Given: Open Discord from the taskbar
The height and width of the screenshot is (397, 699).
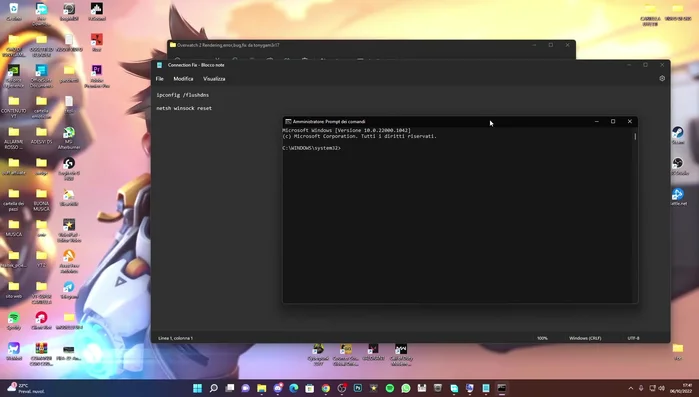Looking at the screenshot, I should coord(278,388).
